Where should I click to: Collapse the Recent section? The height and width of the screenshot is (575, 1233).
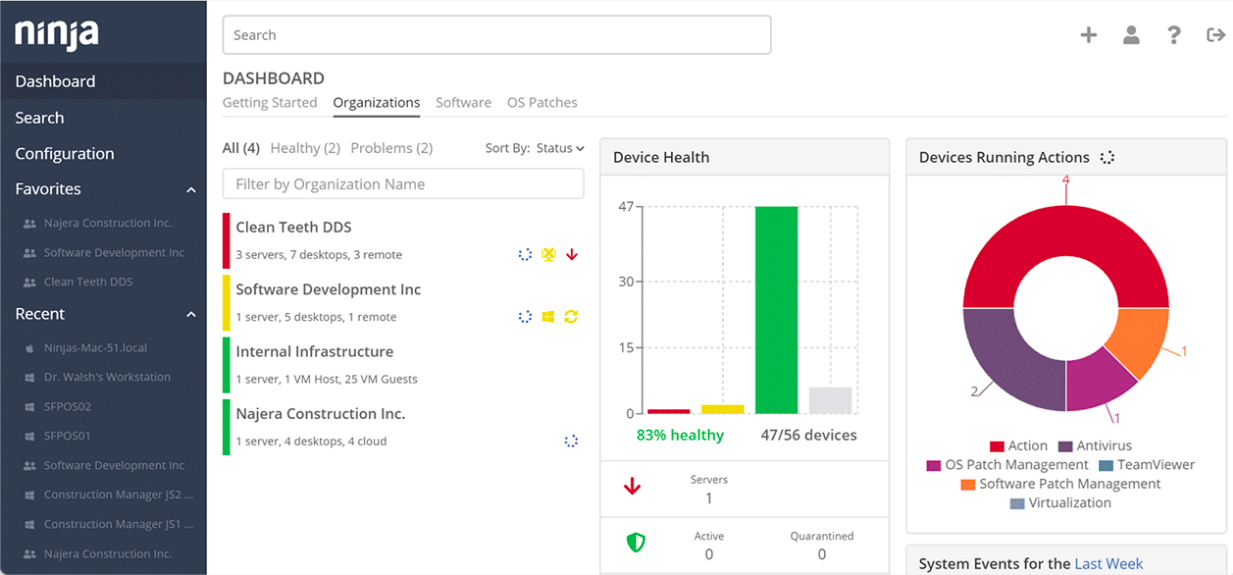(191, 314)
